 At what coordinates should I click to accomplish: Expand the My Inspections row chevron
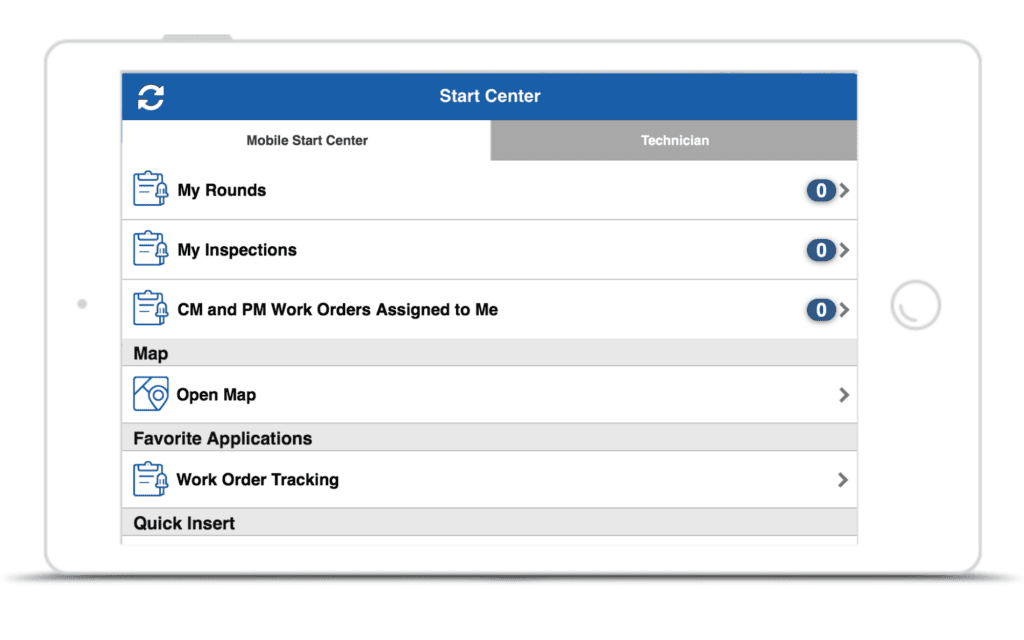[844, 250]
